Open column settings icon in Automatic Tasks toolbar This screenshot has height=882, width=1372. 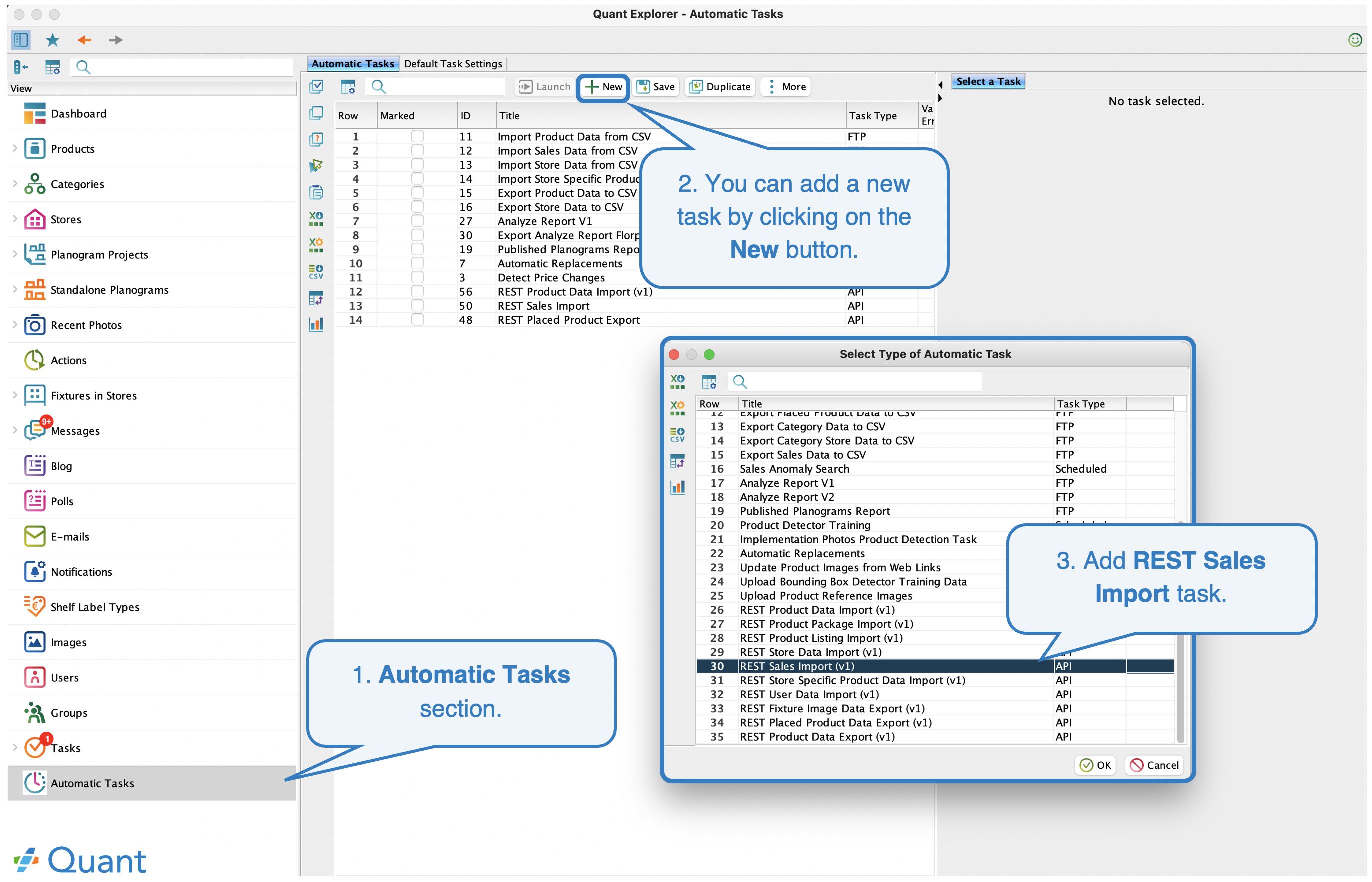click(x=347, y=87)
